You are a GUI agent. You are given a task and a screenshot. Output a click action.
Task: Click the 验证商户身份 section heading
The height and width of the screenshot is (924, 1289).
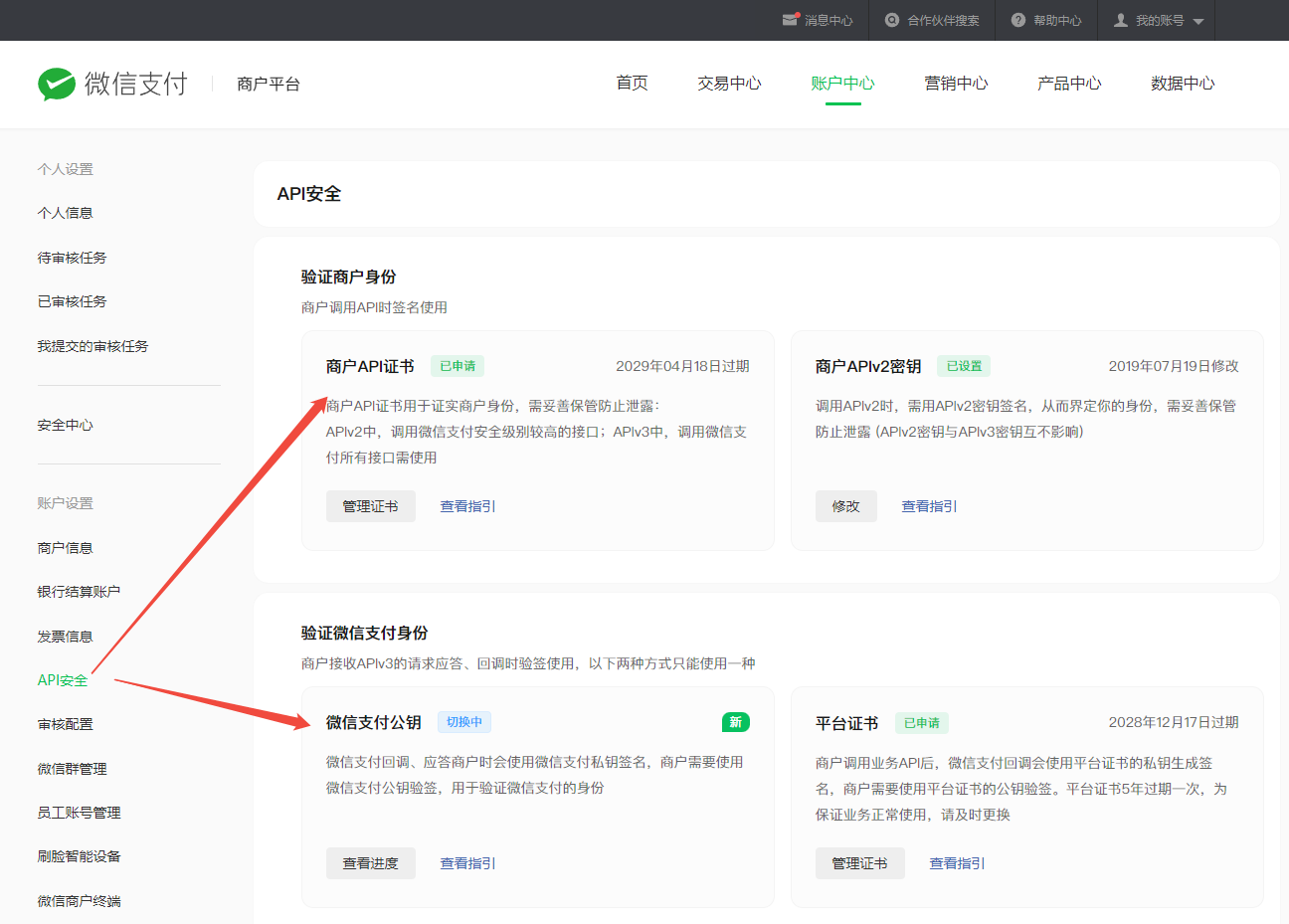click(349, 277)
